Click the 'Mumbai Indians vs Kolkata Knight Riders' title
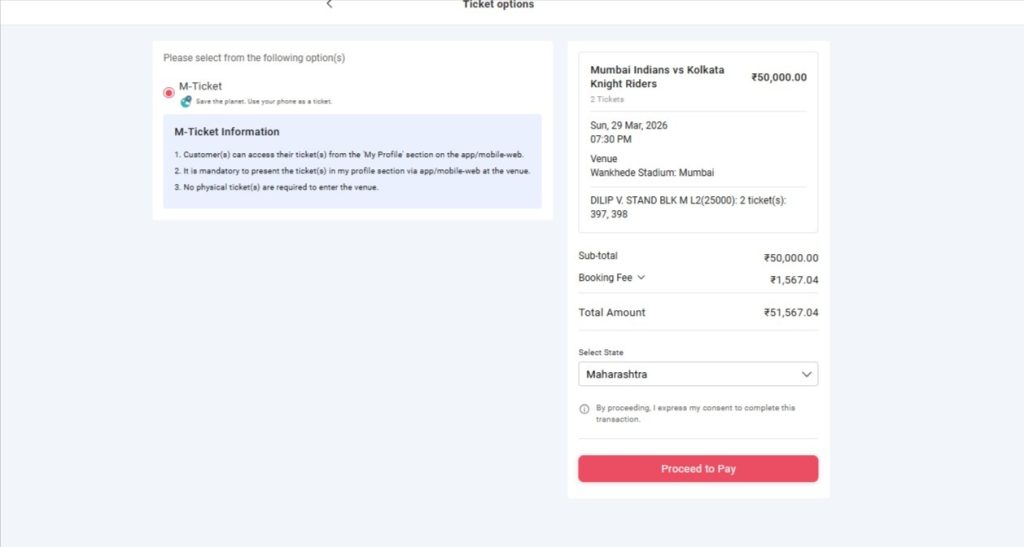 pos(657,77)
